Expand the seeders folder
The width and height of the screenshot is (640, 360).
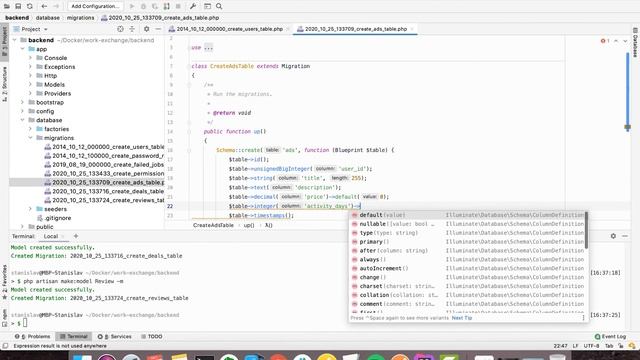[31, 209]
